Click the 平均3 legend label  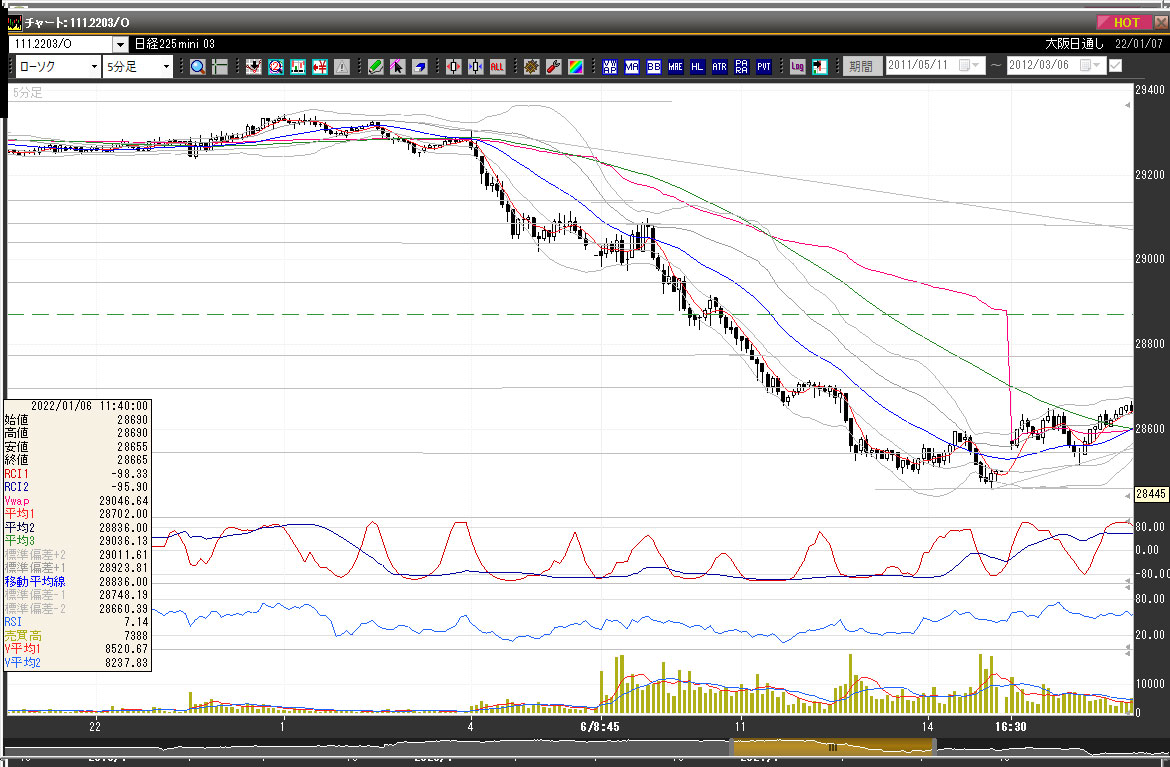[19, 540]
